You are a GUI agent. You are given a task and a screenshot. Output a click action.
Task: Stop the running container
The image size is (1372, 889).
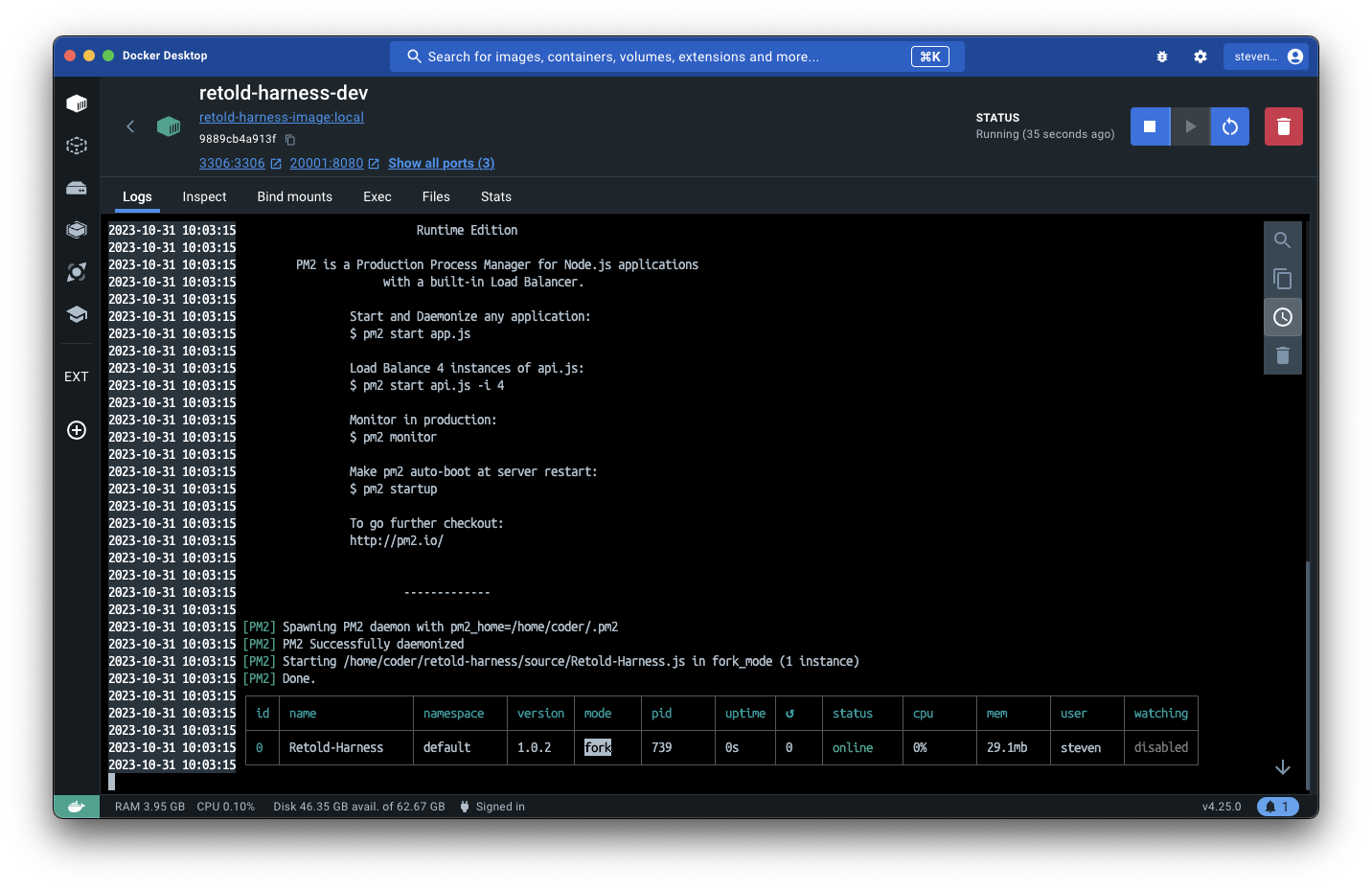[1150, 126]
